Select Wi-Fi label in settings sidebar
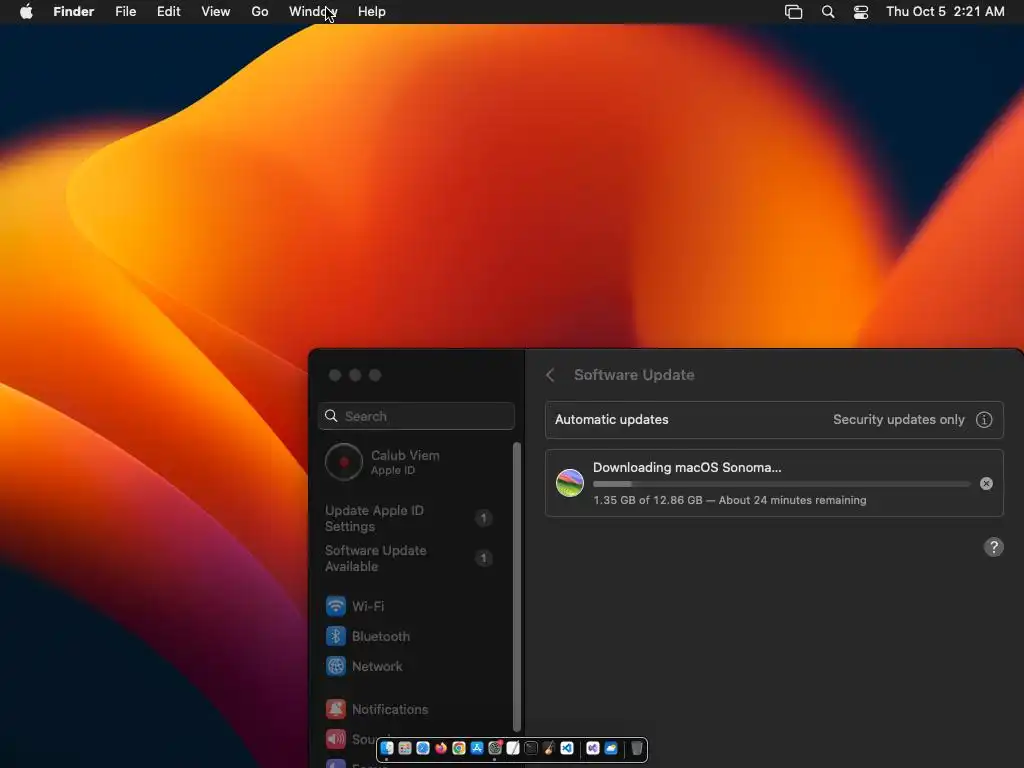Screen dimensions: 1024x768 pyautogui.click(x=368, y=606)
